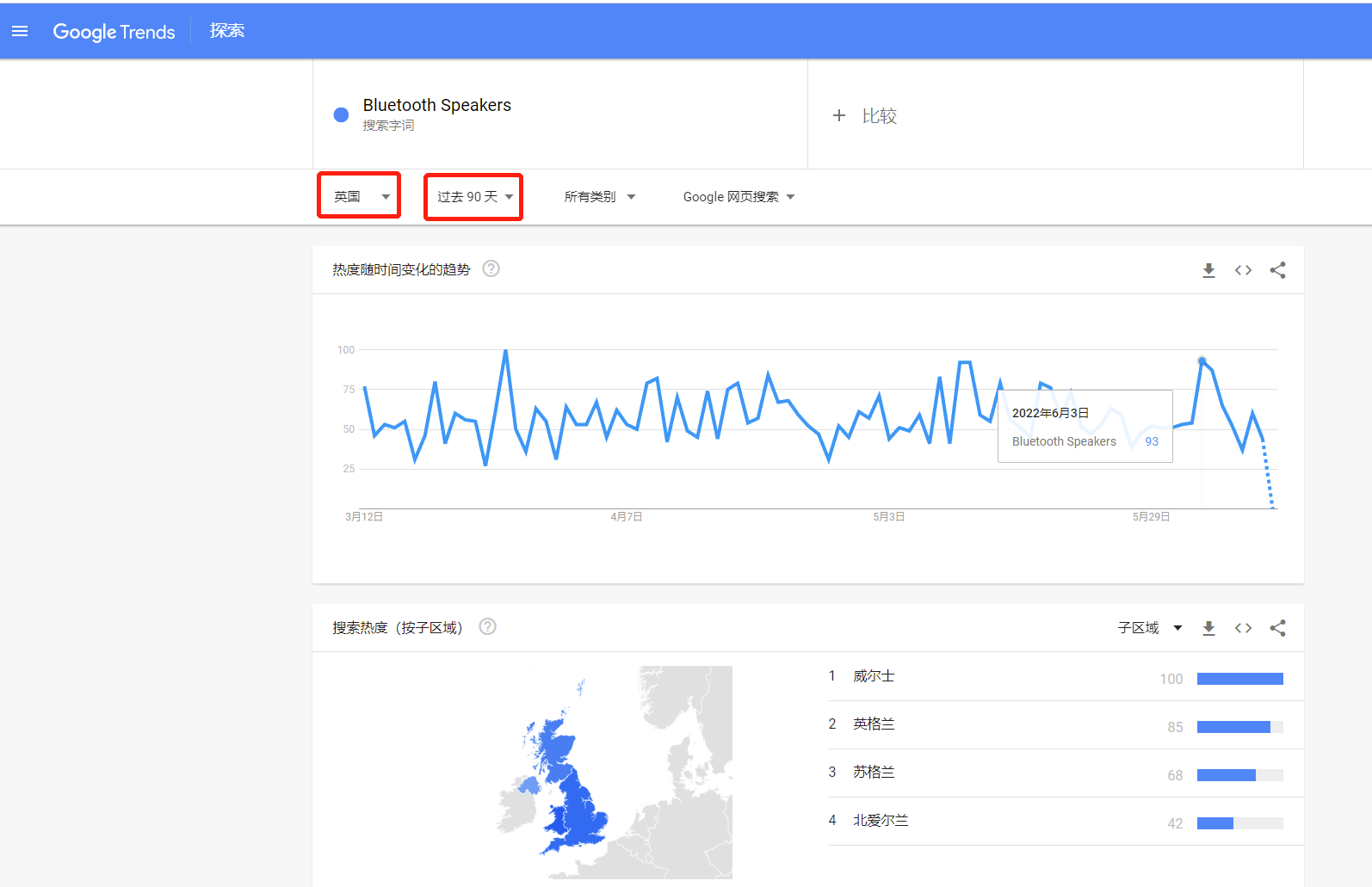
Task: Click the plus icon next to 比较
Action: click(x=839, y=115)
